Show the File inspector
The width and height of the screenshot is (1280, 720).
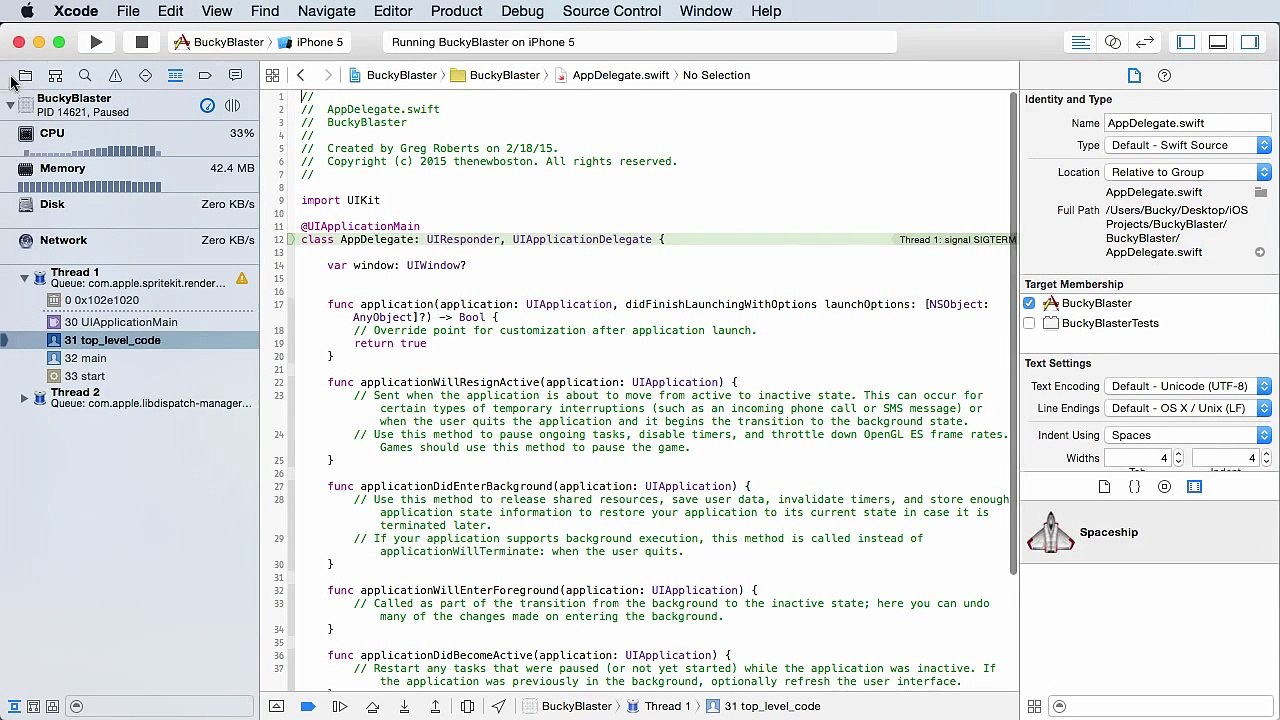click(1134, 75)
